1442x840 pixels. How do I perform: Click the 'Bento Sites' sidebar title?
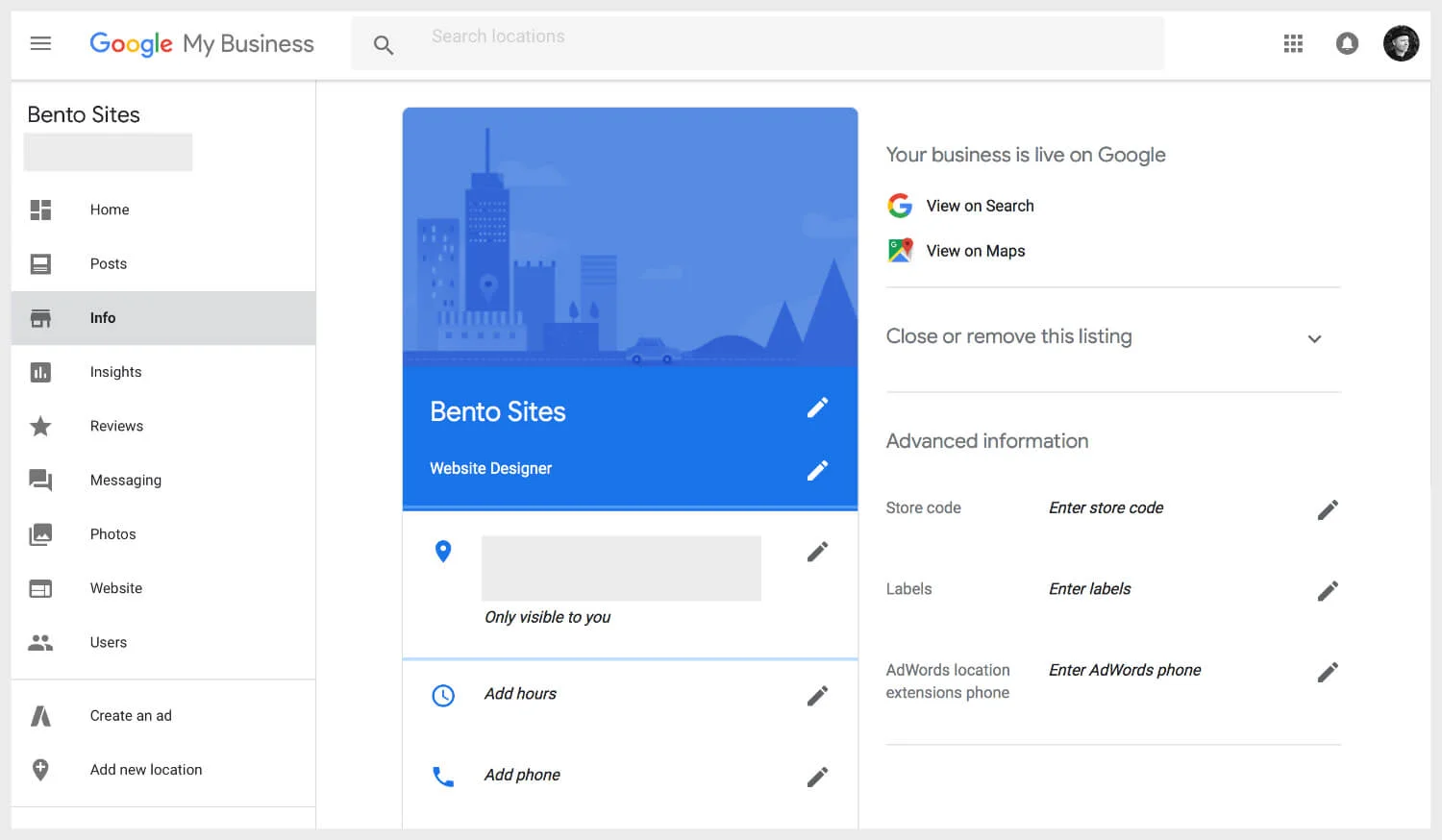click(x=84, y=114)
